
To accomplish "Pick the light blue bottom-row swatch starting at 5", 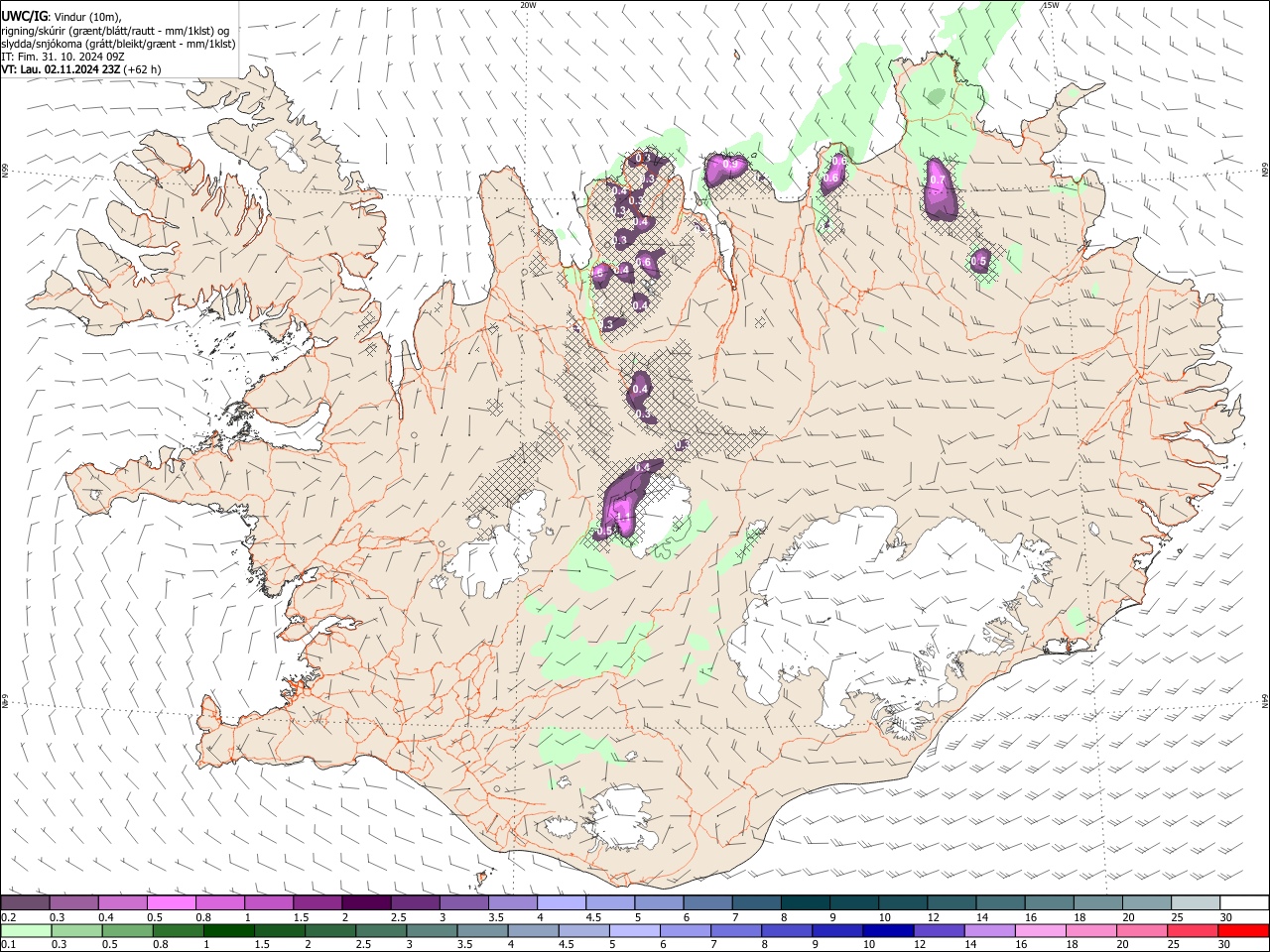I will click(x=635, y=930).
